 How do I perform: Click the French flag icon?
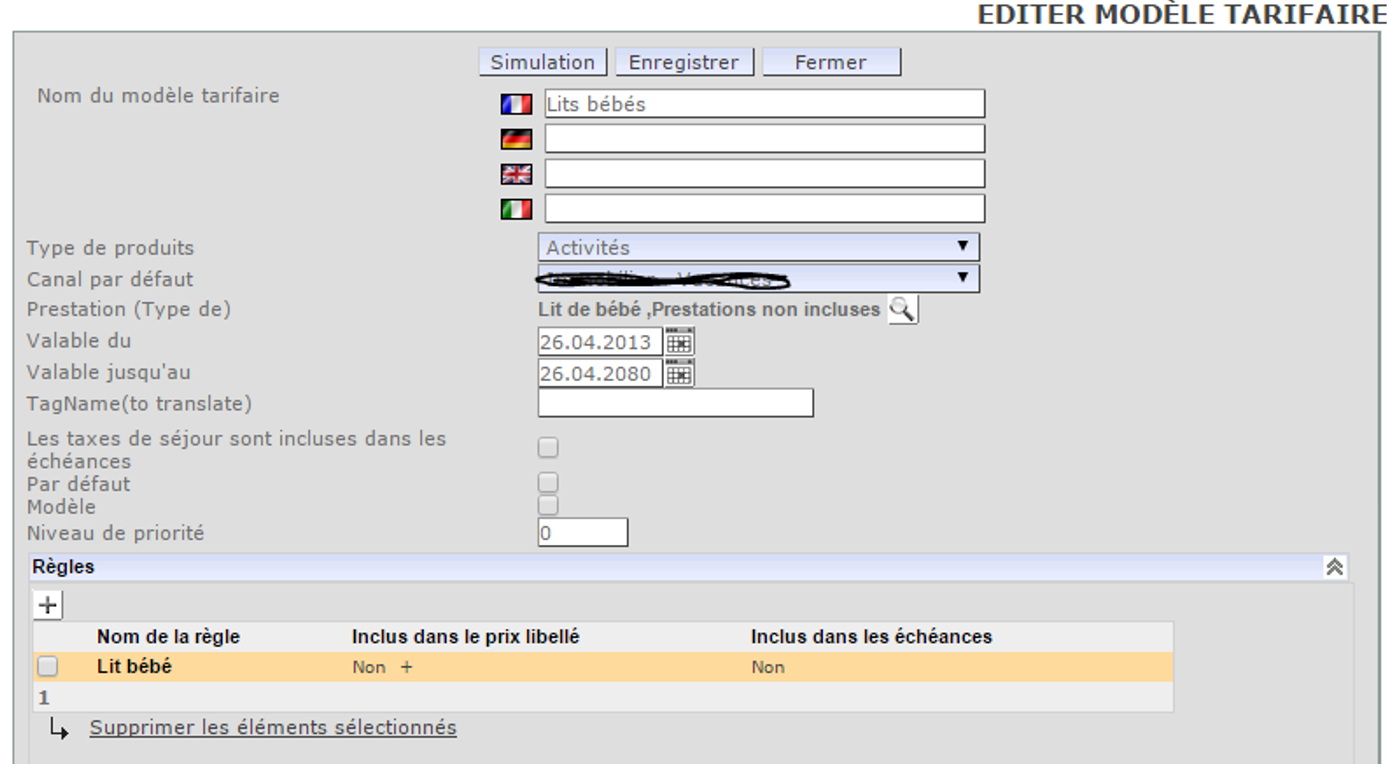(x=516, y=104)
